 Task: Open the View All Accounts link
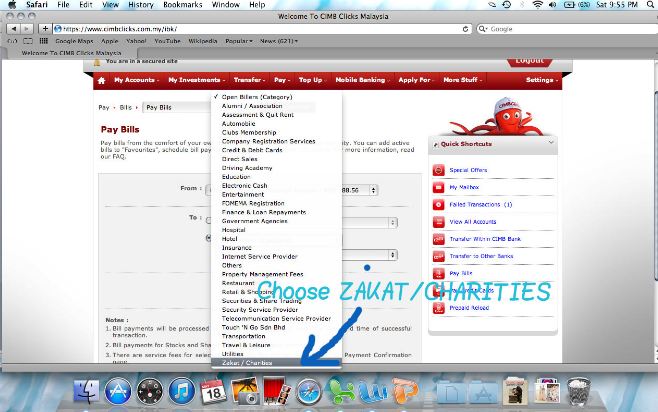pos(473,222)
